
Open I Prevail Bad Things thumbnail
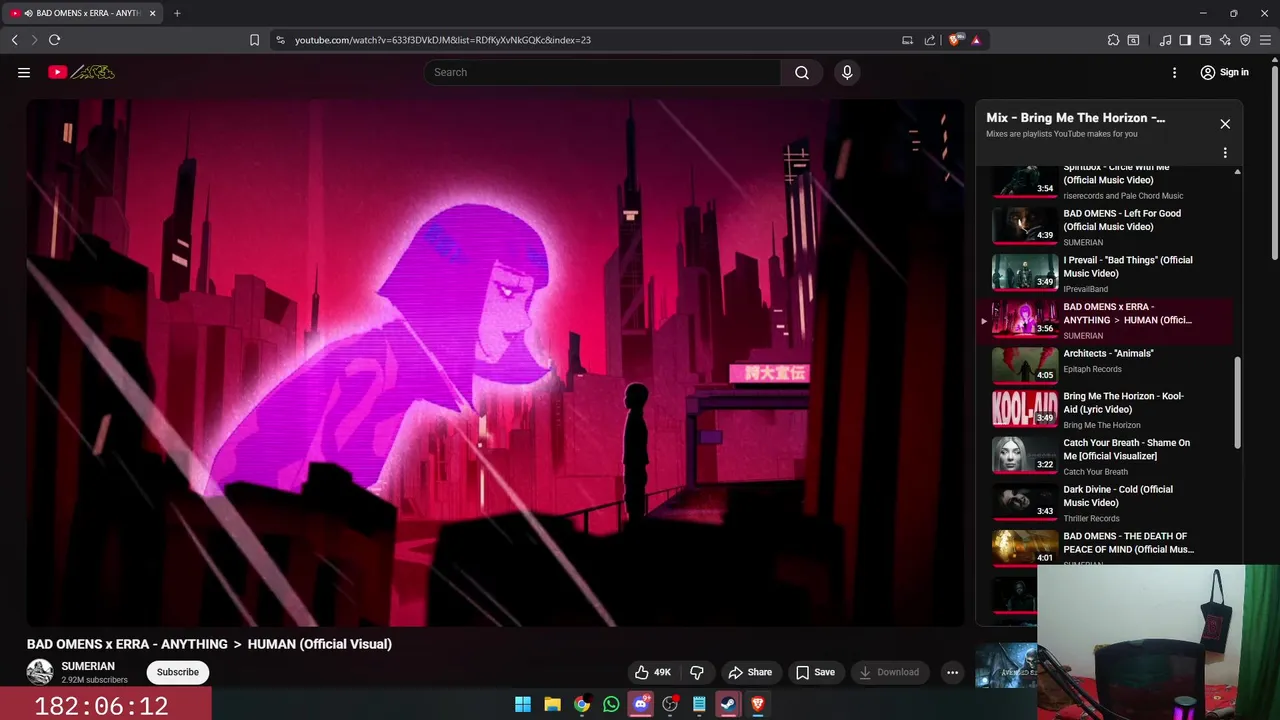[1025, 271]
